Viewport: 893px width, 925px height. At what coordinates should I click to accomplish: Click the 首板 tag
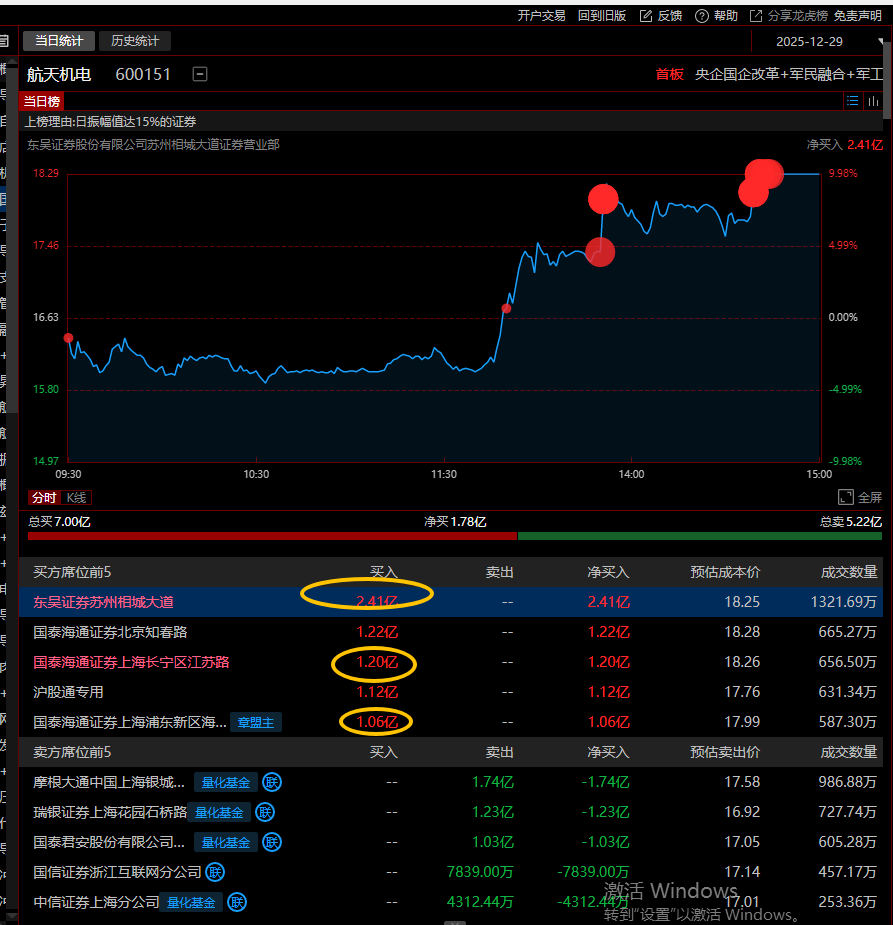[669, 74]
